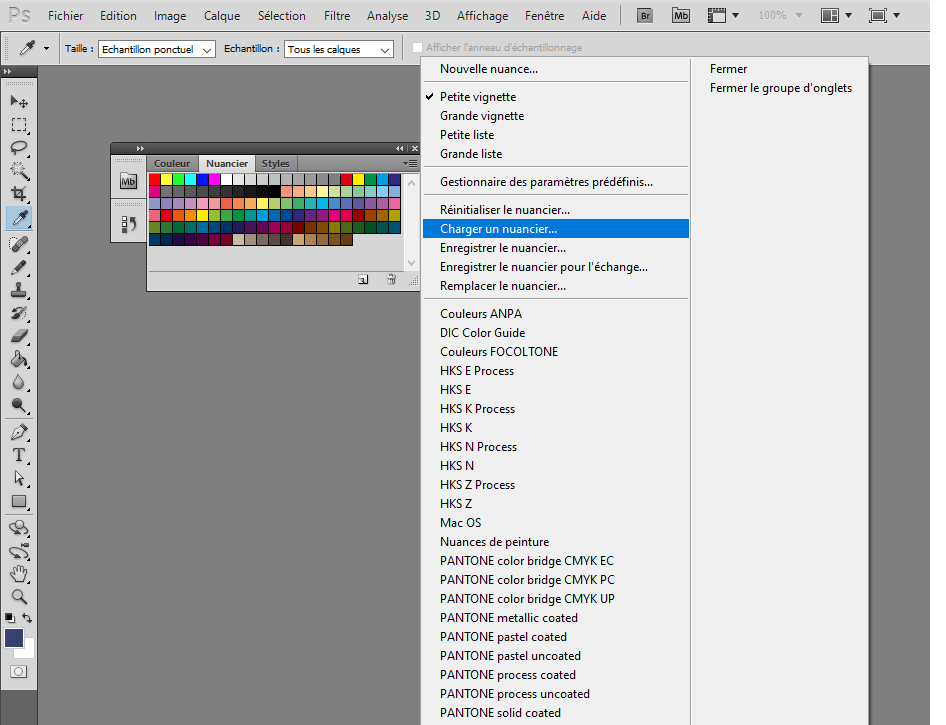Open Mini Bridge from the top bar
The image size is (946, 725).
click(x=681, y=16)
